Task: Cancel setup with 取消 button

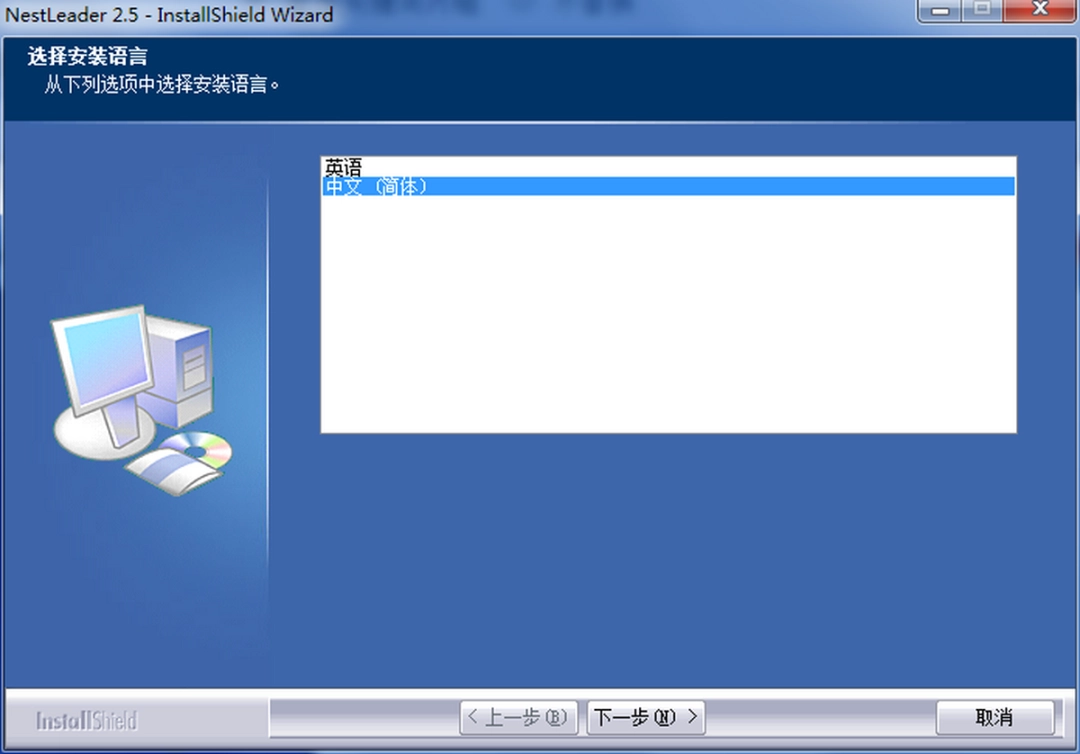Action: (995, 718)
